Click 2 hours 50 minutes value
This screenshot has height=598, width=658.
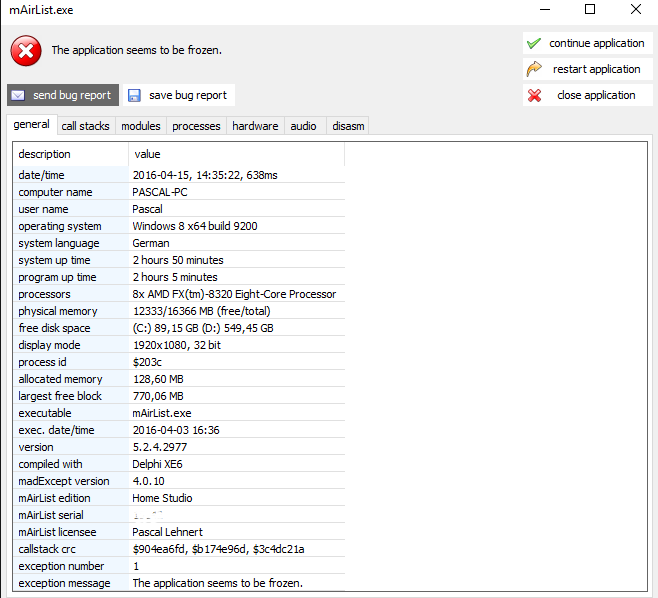(178, 260)
